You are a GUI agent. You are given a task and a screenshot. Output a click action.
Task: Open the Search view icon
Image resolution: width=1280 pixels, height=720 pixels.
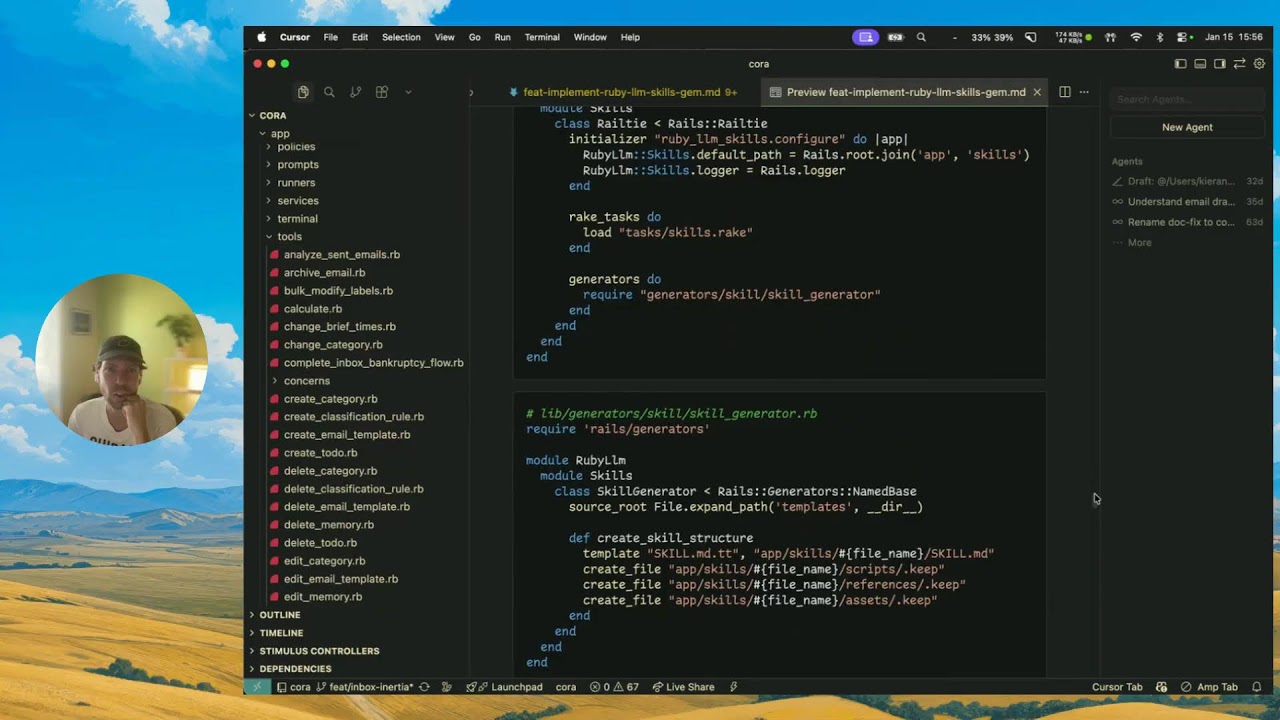coord(329,92)
